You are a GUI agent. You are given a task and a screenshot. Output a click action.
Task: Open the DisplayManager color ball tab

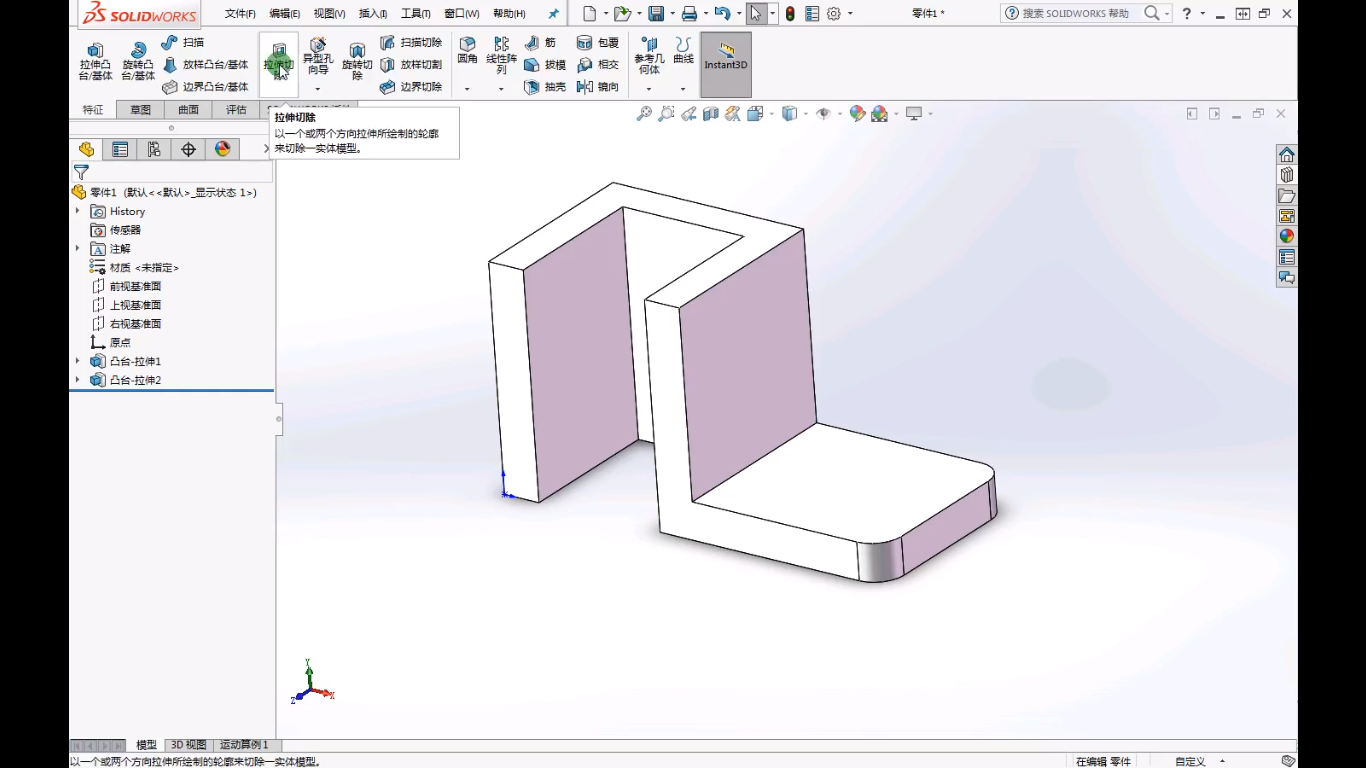(x=222, y=149)
